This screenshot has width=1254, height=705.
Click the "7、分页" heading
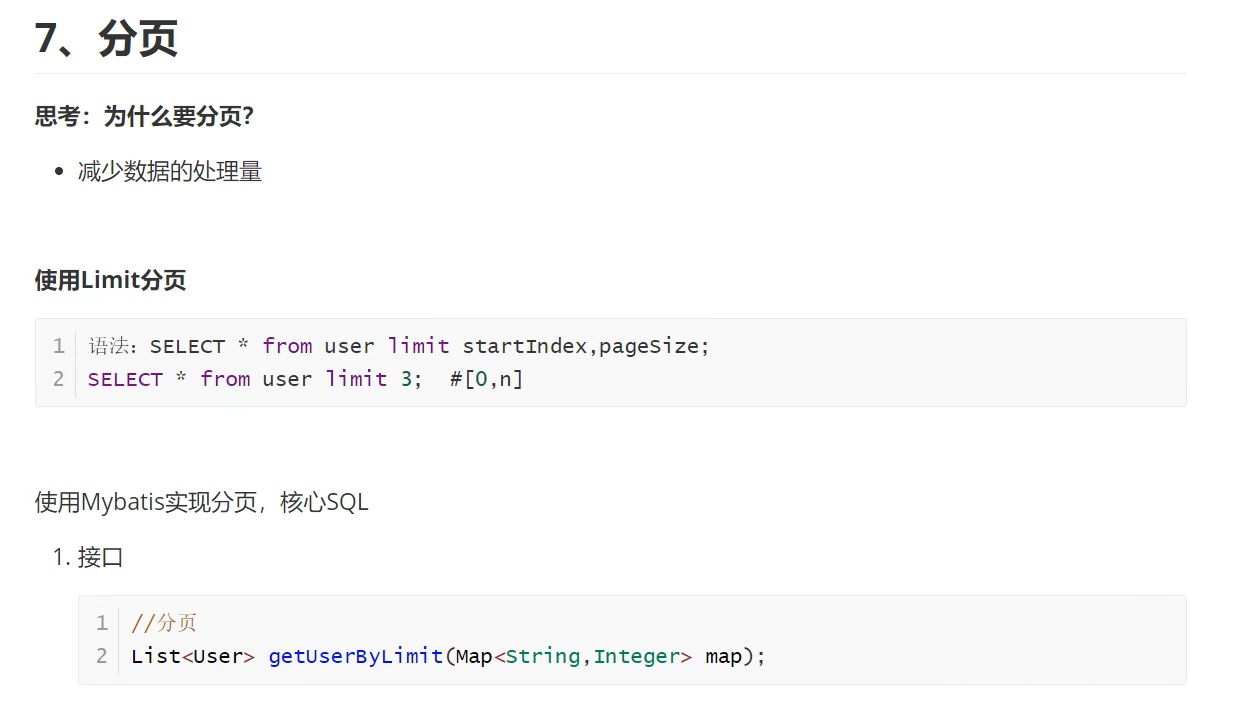click(x=106, y=39)
